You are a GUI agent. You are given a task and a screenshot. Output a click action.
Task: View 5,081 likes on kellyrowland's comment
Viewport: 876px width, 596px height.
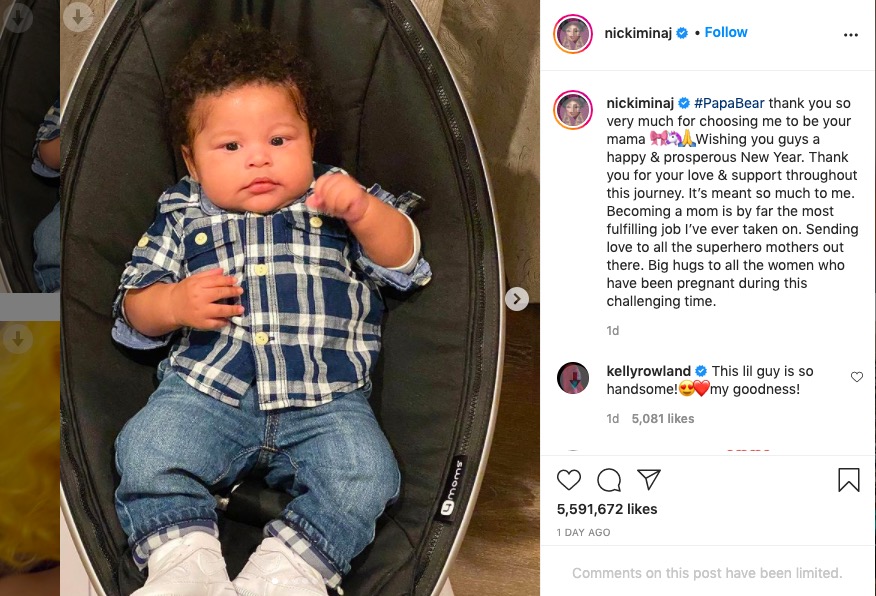tap(663, 418)
